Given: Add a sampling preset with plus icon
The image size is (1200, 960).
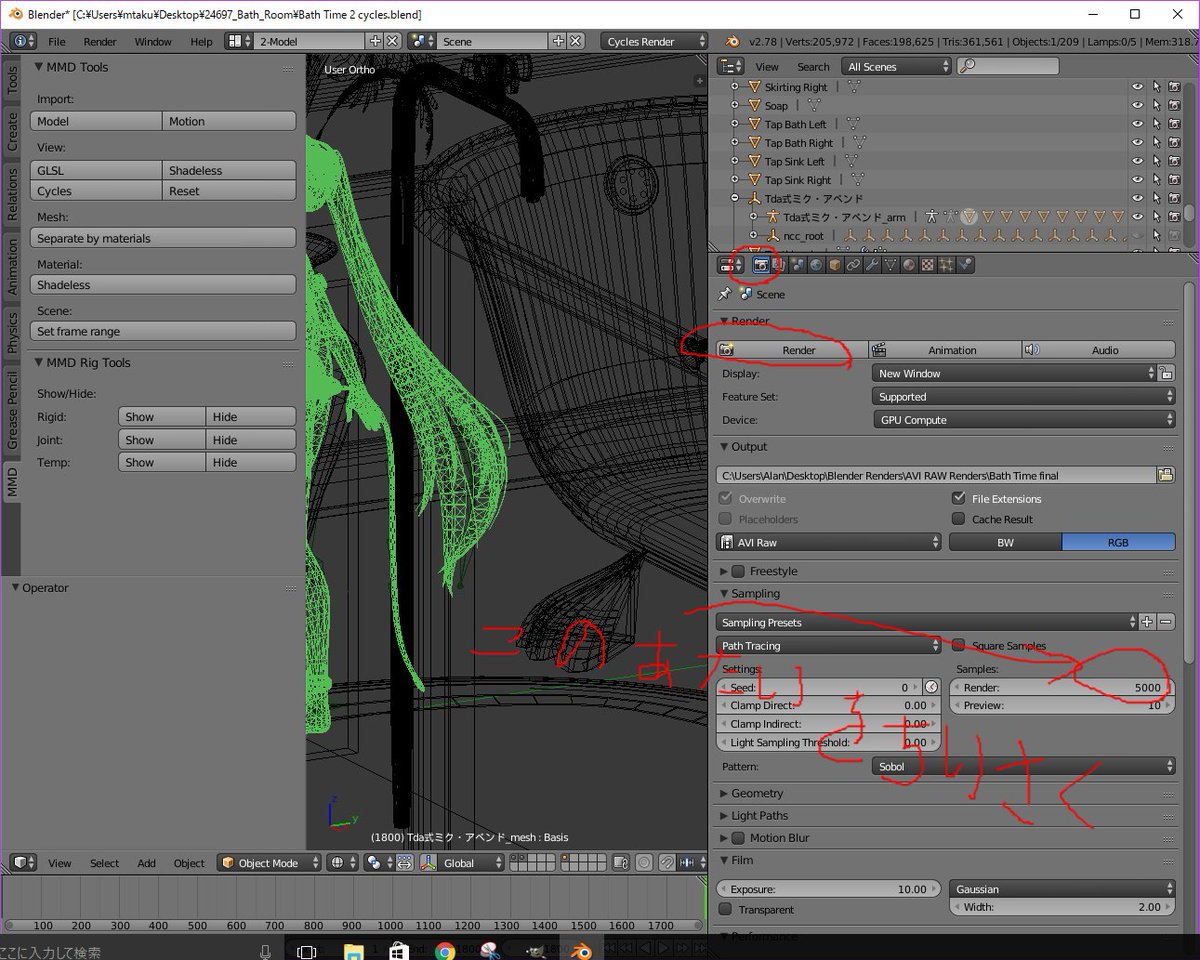Looking at the screenshot, I should pyautogui.click(x=1148, y=622).
